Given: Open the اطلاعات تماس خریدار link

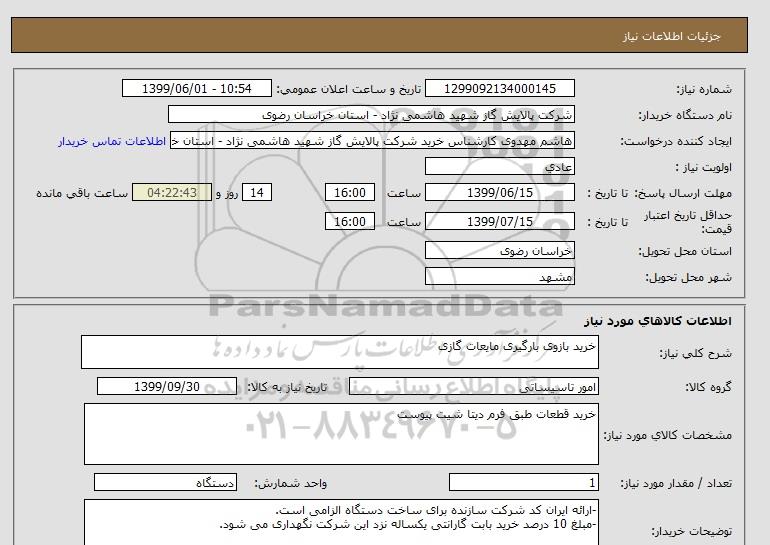Looking at the screenshot, I should coord(112,141).
